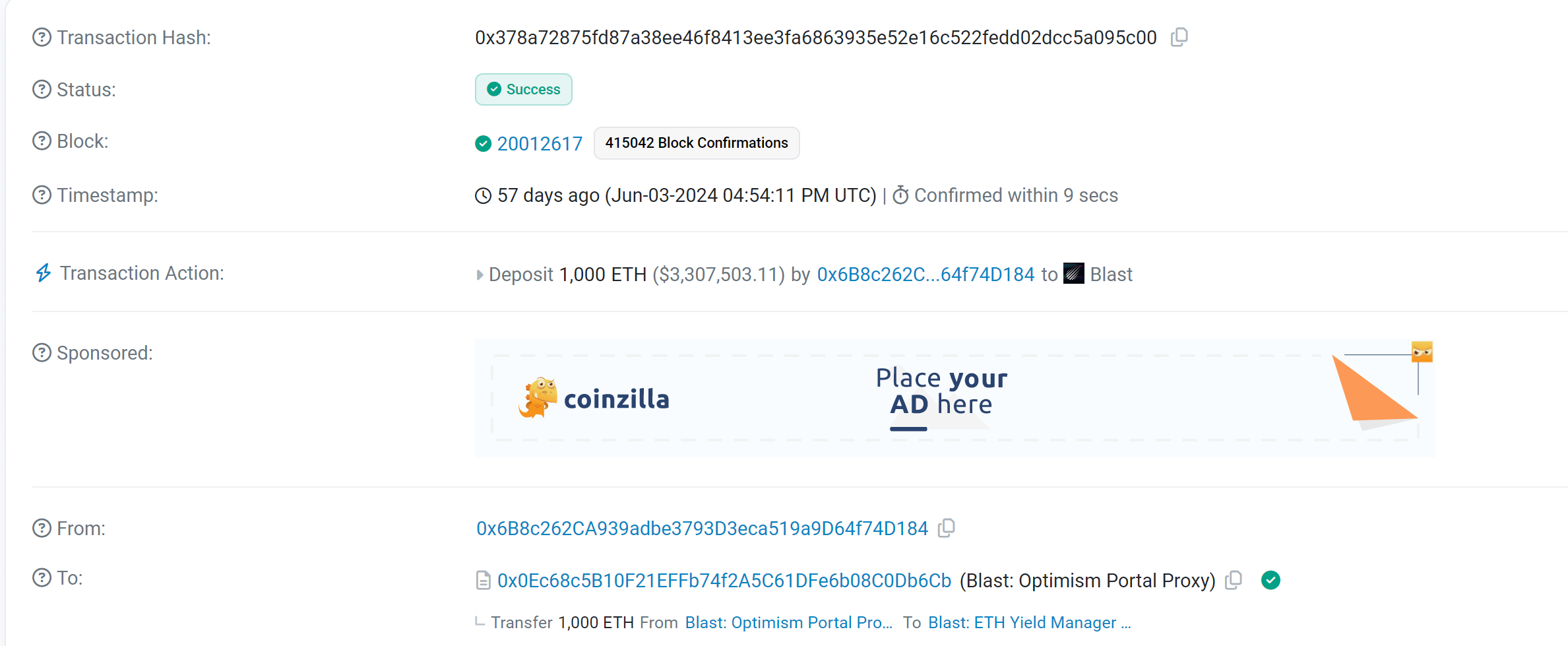Screen dimensions: 1568x646
Task: Open the full From address link
Action: (x=702, y=529)
